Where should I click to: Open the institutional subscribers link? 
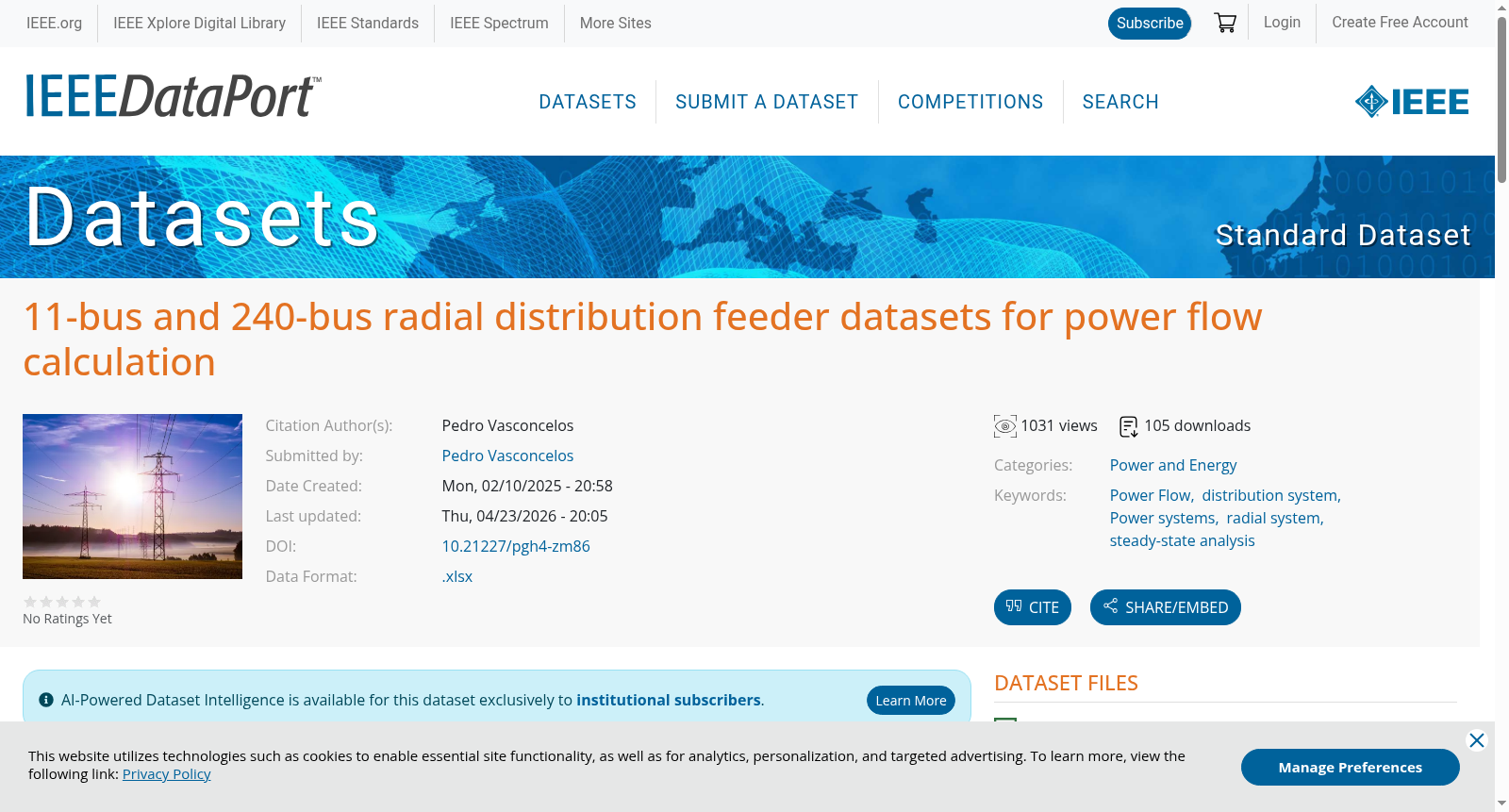click(x=669, y=700)
